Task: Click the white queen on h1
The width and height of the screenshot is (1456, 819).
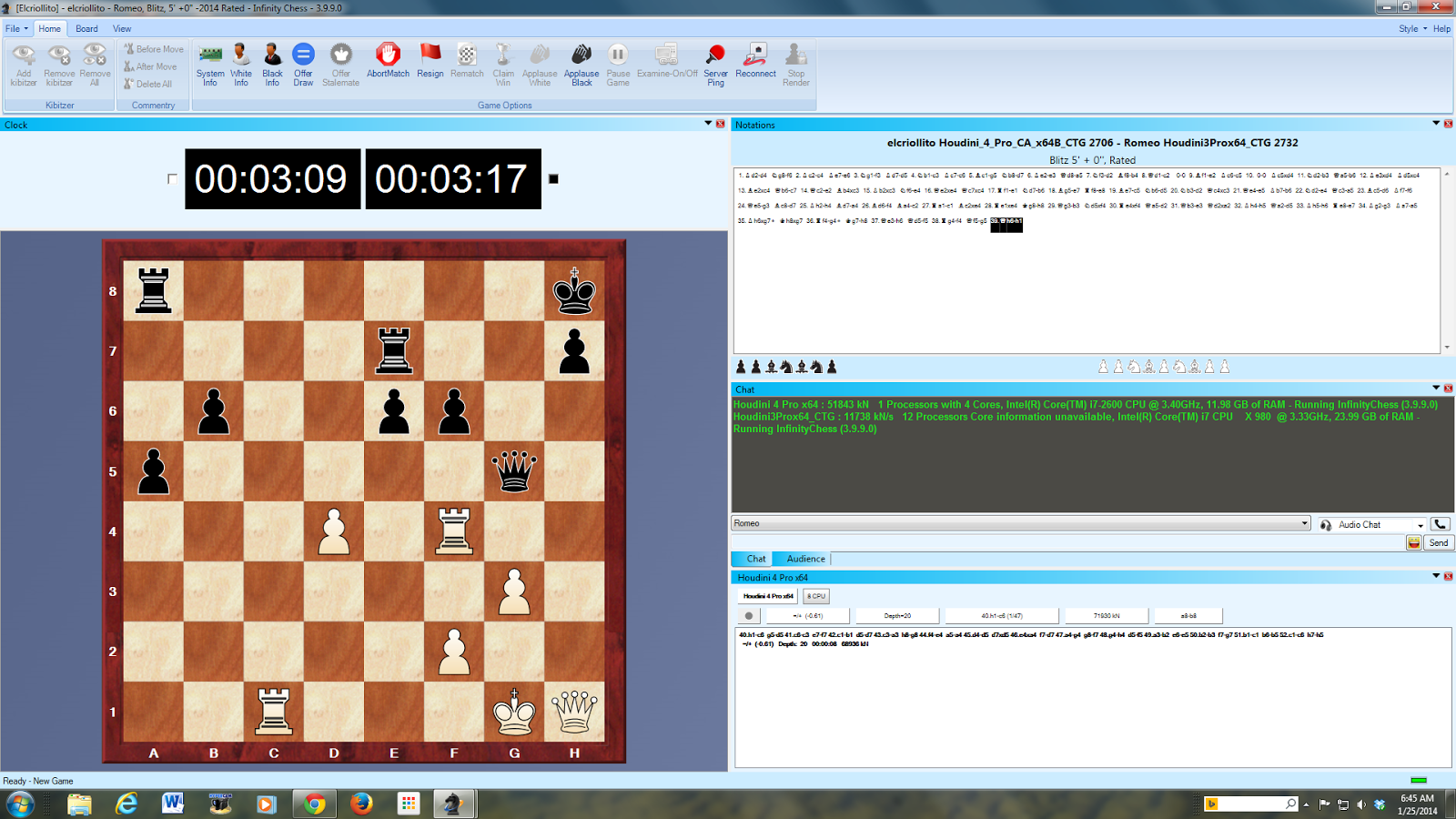Action: 574,712
